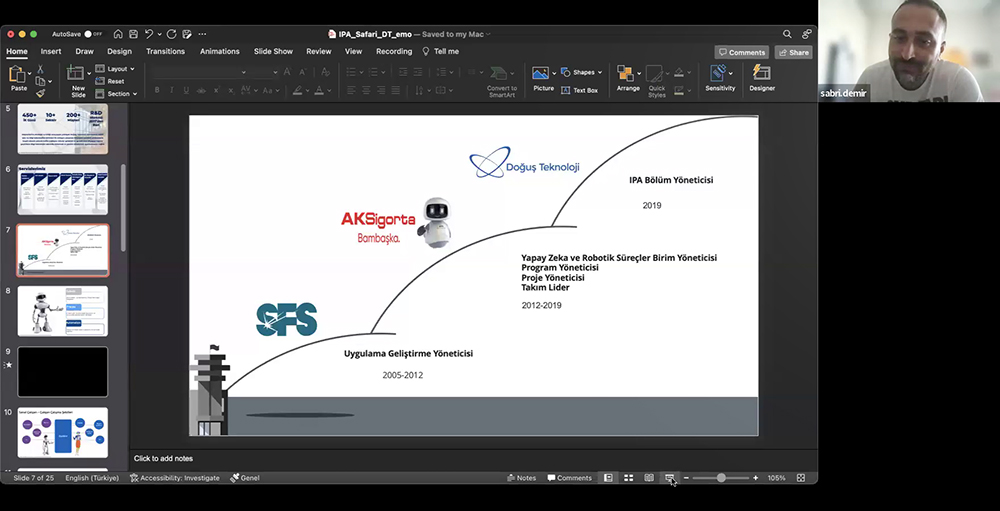Open the Transitions tab
The image size is (1000, 511).
165,52
